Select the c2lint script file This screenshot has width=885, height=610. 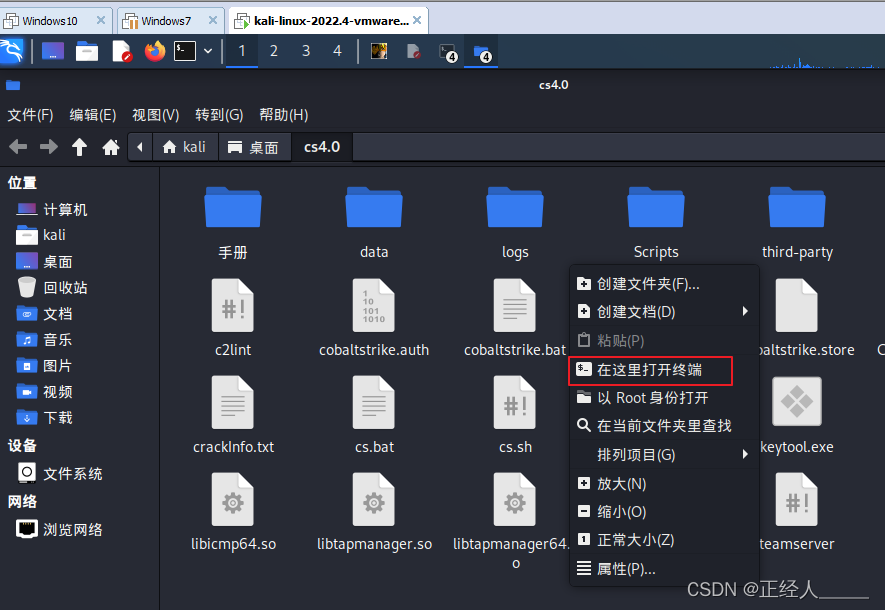coord(233,306)
